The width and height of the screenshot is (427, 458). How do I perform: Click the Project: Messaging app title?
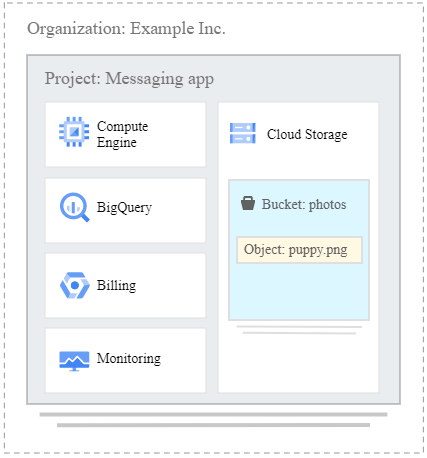129,79
